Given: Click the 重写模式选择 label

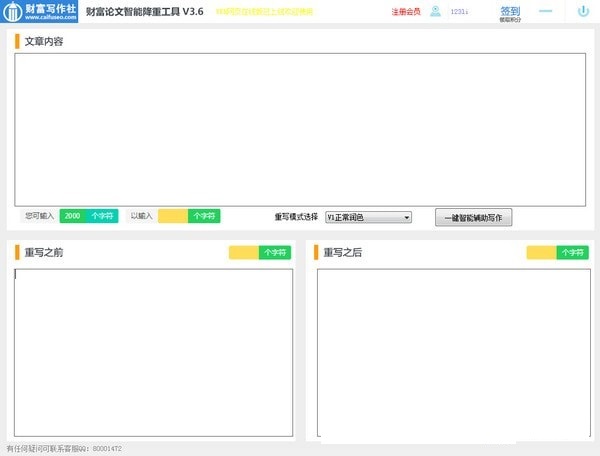Looking at the screenshot, I should 296,217.
